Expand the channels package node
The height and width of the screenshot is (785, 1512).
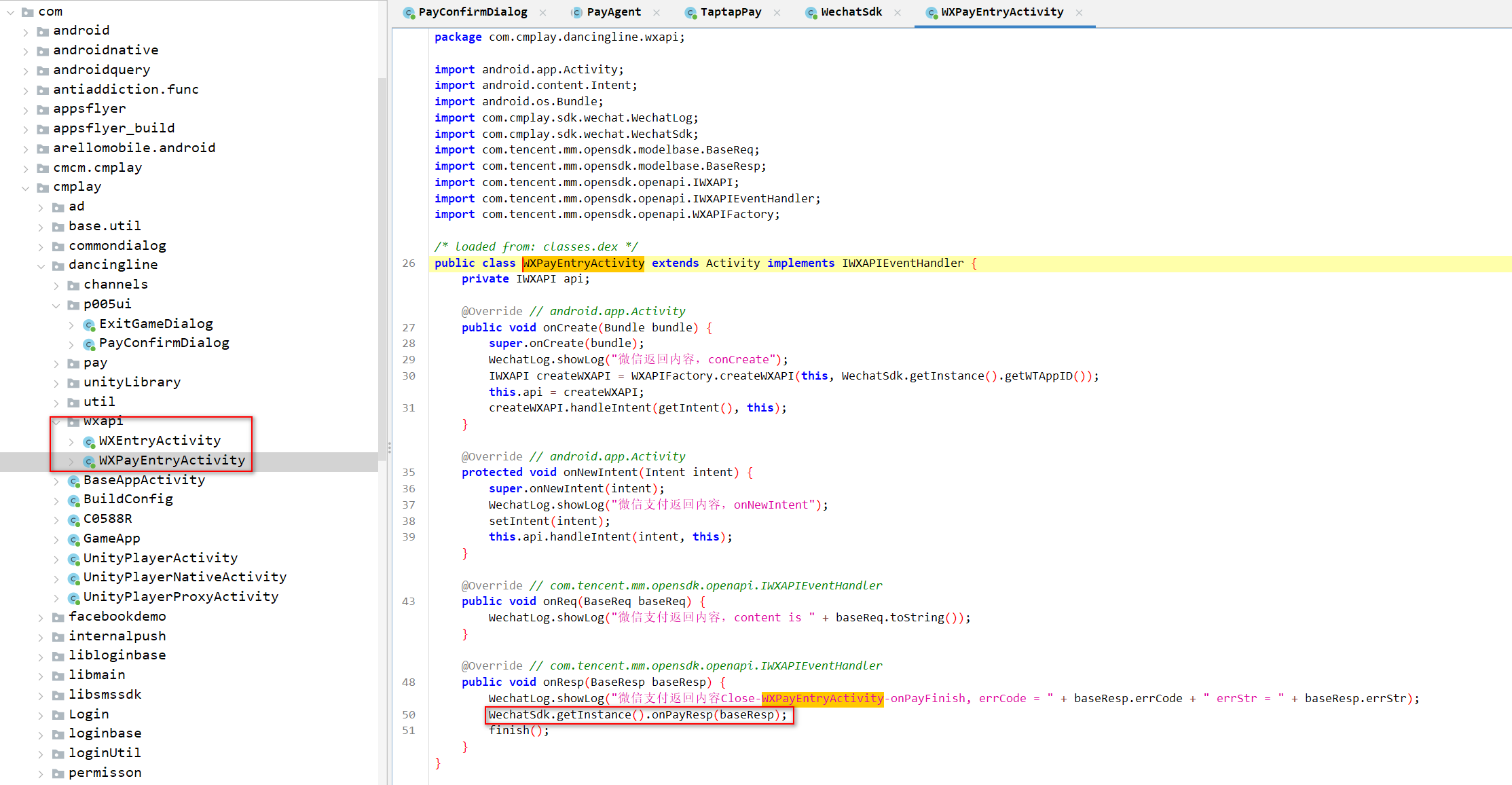(x=56, y=286)
